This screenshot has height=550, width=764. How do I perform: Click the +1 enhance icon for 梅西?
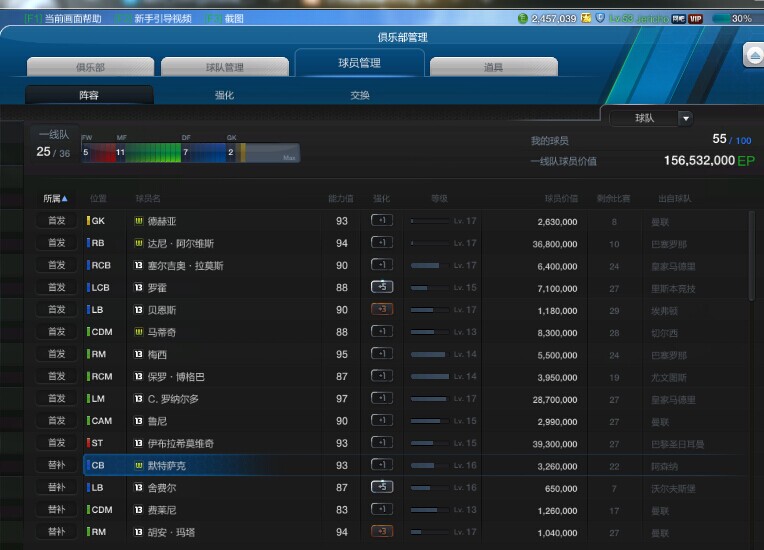point(382,353)
